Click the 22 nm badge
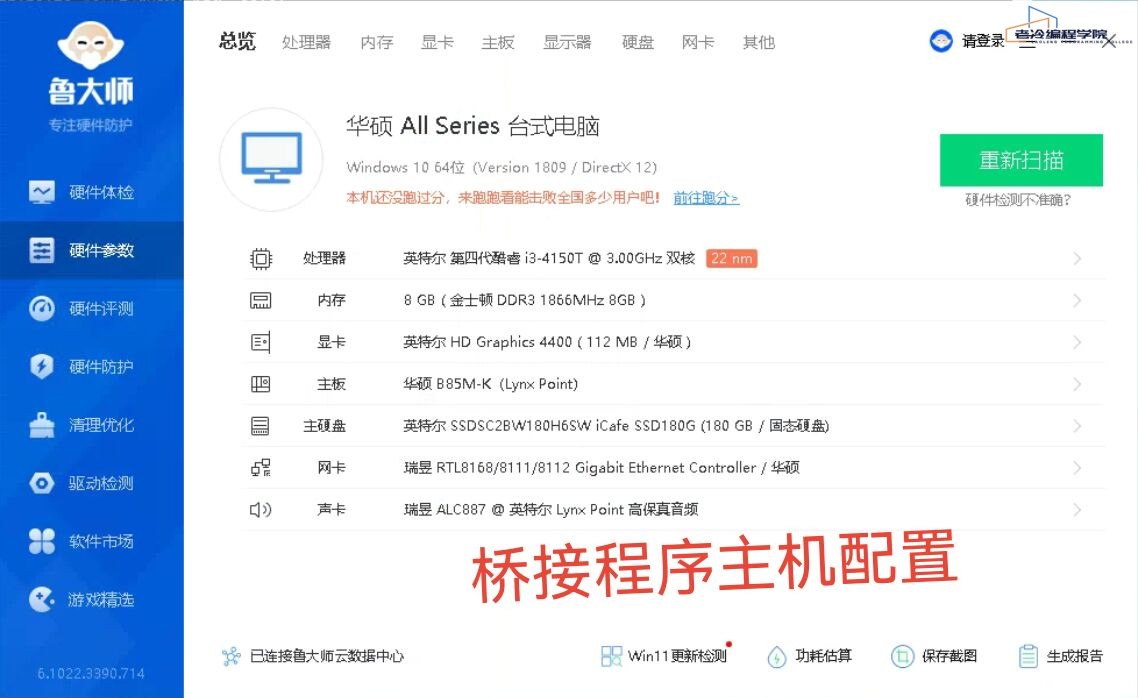This screenshot has width=1138, height=698. [x=732, y=258]
